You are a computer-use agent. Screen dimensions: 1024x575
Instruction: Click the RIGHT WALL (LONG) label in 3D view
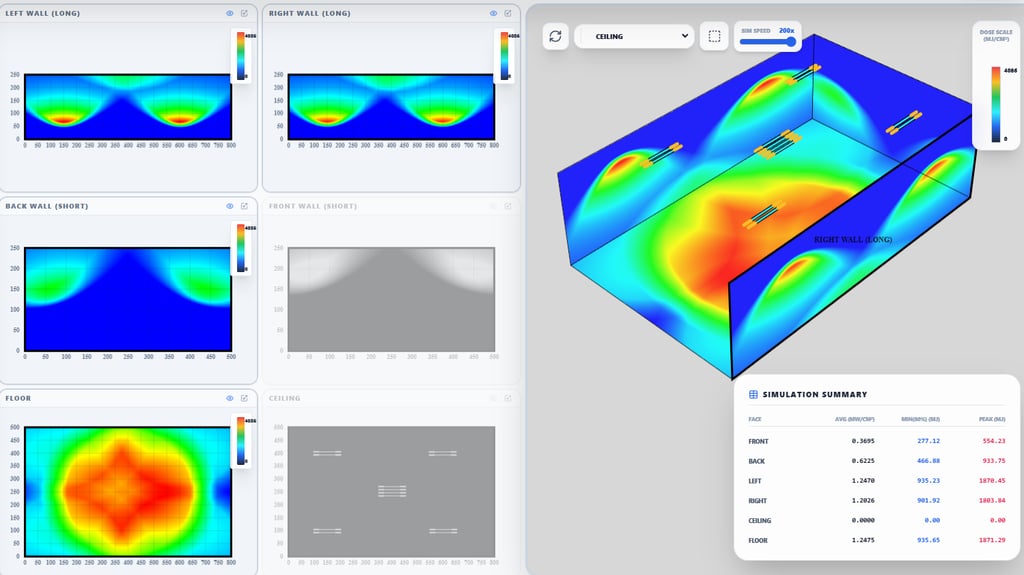point(853,240)
